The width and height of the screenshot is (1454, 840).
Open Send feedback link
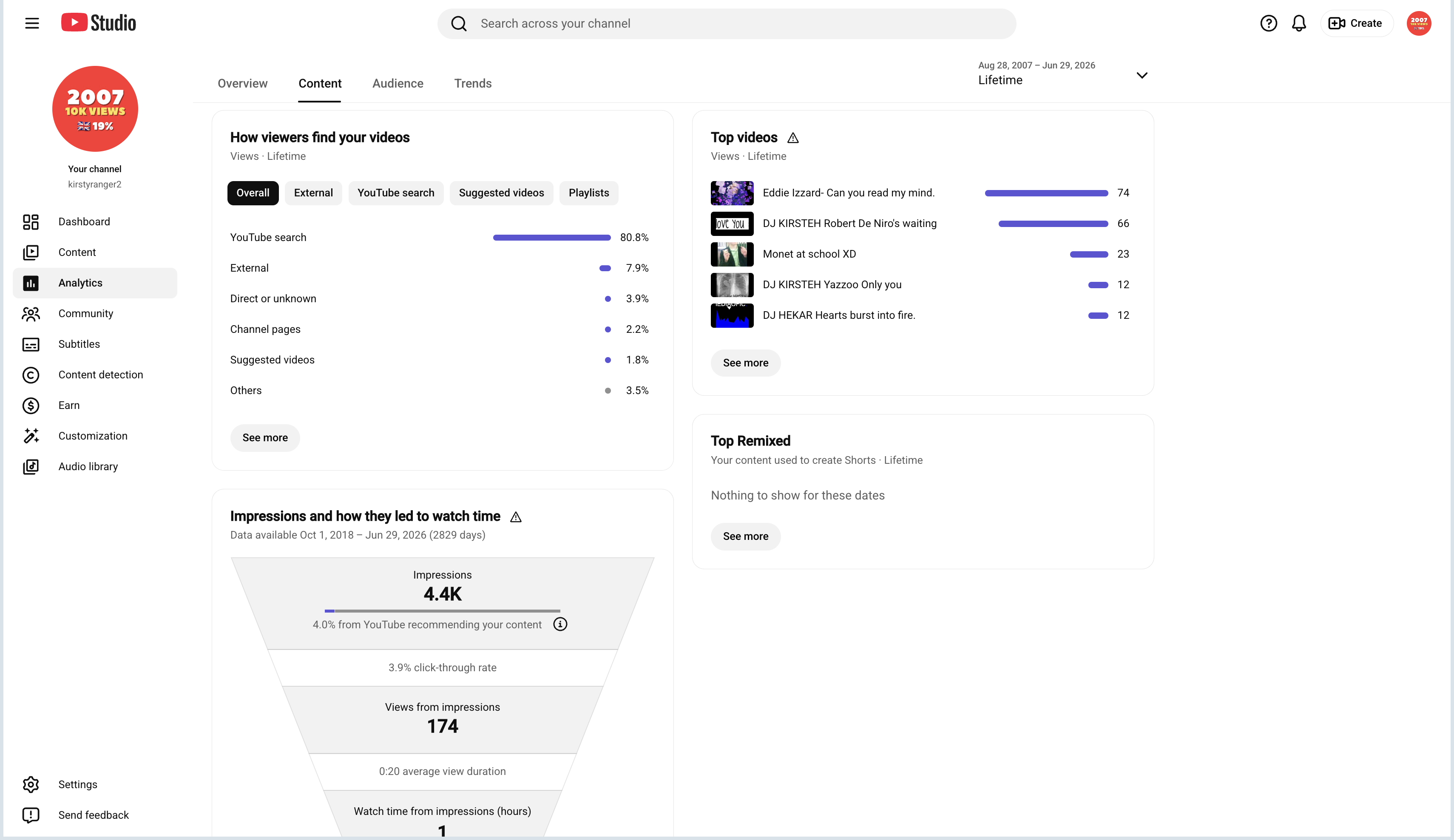(95, 814)
